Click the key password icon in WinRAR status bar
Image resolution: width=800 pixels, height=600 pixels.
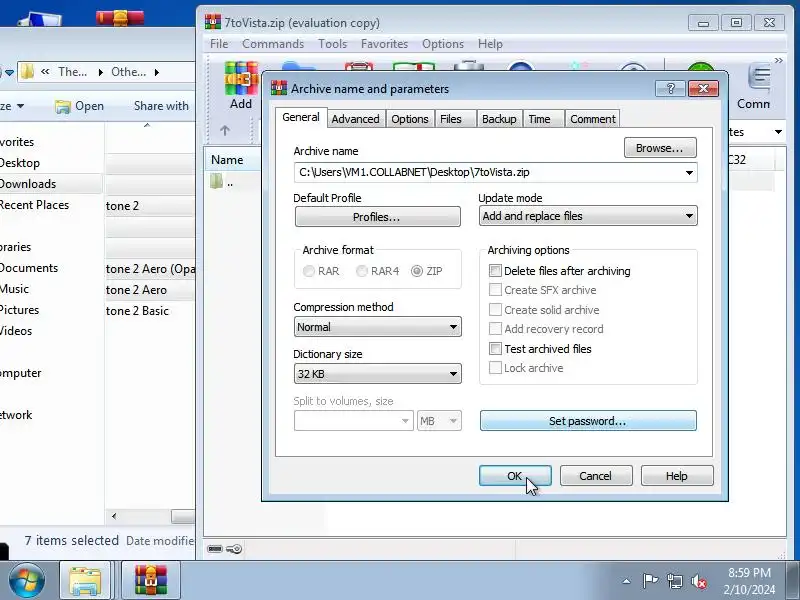point(234,548)
